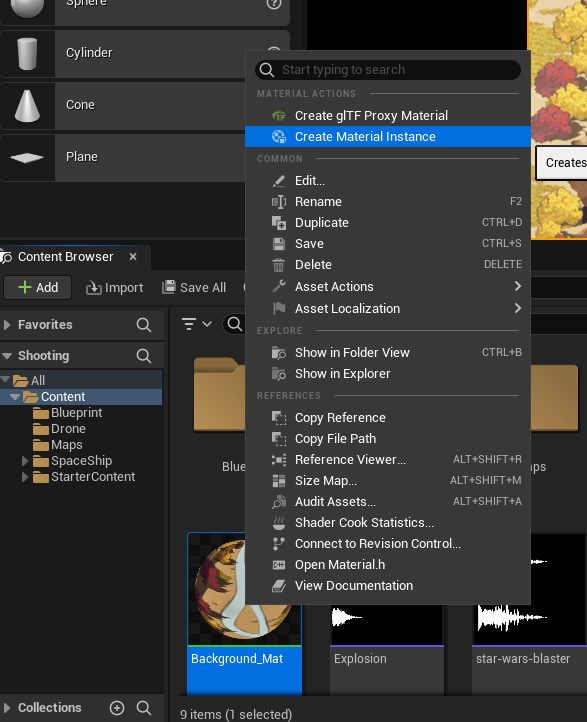Duplicate the selected material asset
Image resolution: width=587 pixels, height=722 pixels.
[388, 223]
